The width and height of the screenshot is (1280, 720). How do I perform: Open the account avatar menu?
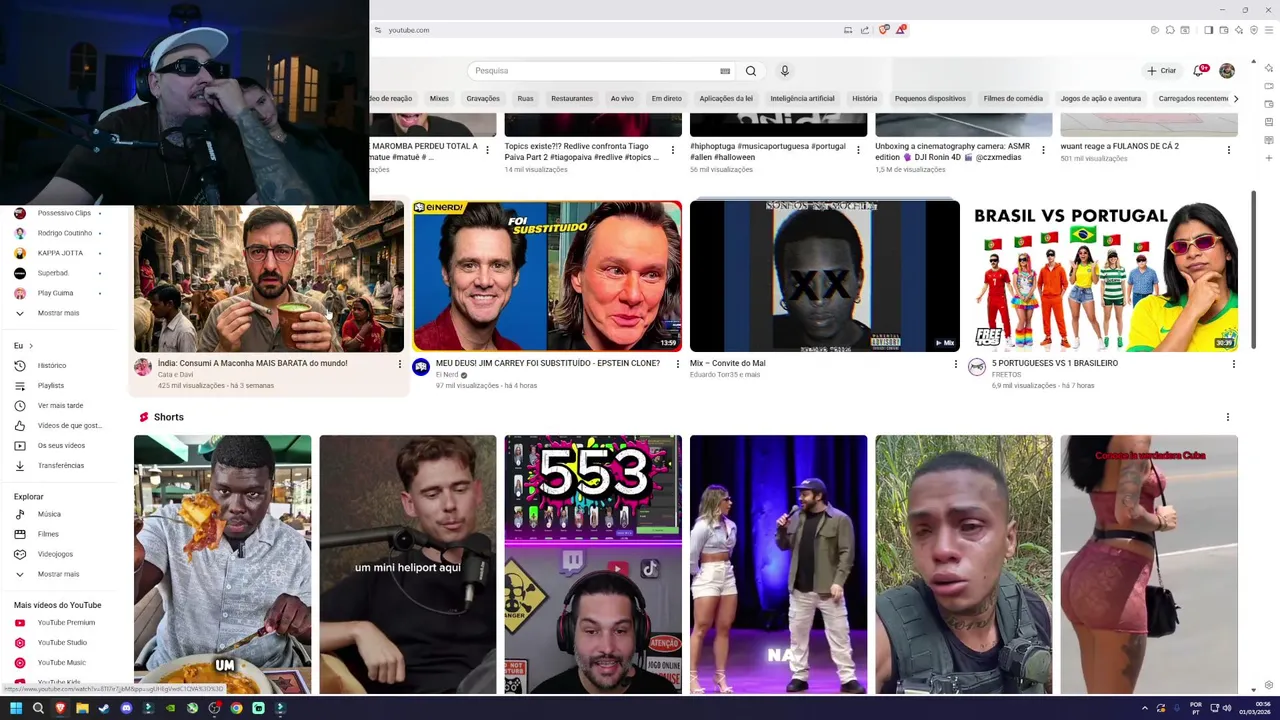coord(1227,71)
